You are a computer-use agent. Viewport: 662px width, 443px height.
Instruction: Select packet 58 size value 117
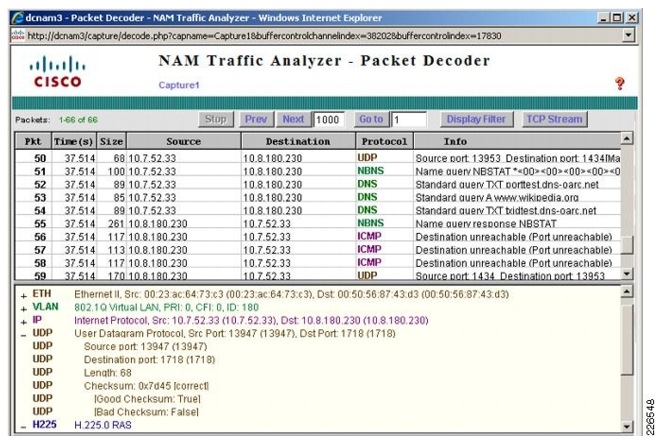tap(116, 263)
